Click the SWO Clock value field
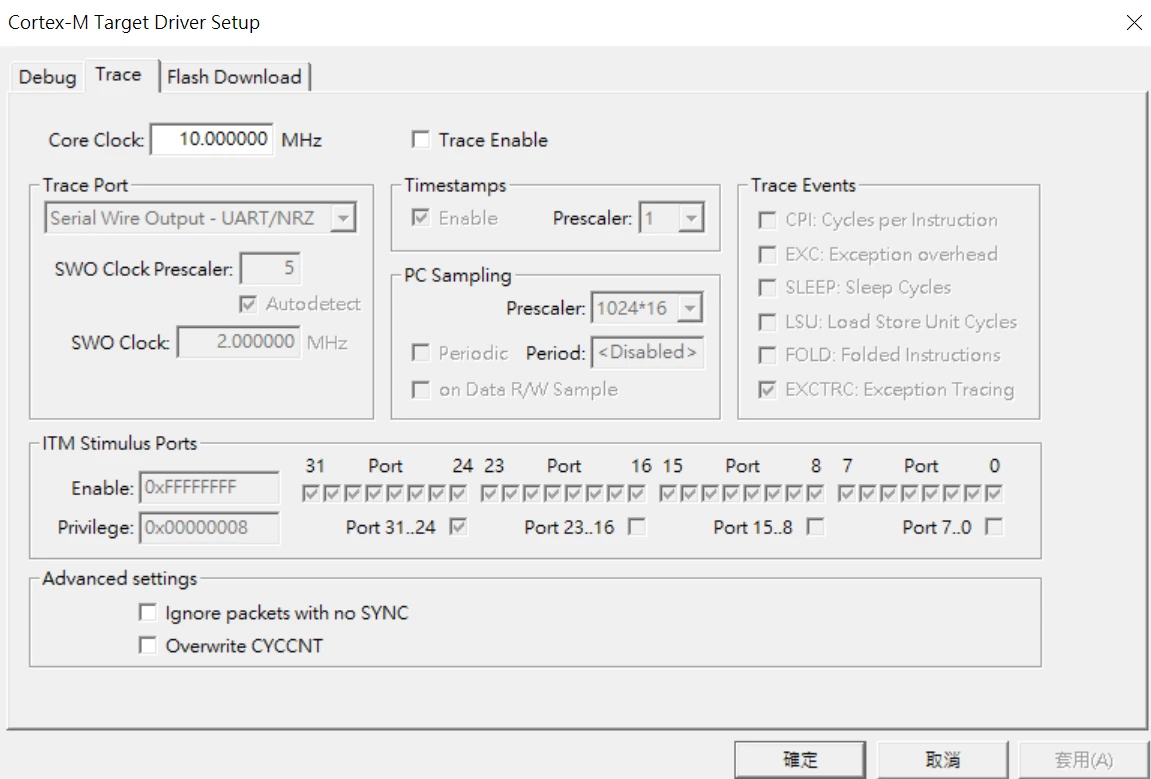Screen dimensions: 1151x779 239,342
